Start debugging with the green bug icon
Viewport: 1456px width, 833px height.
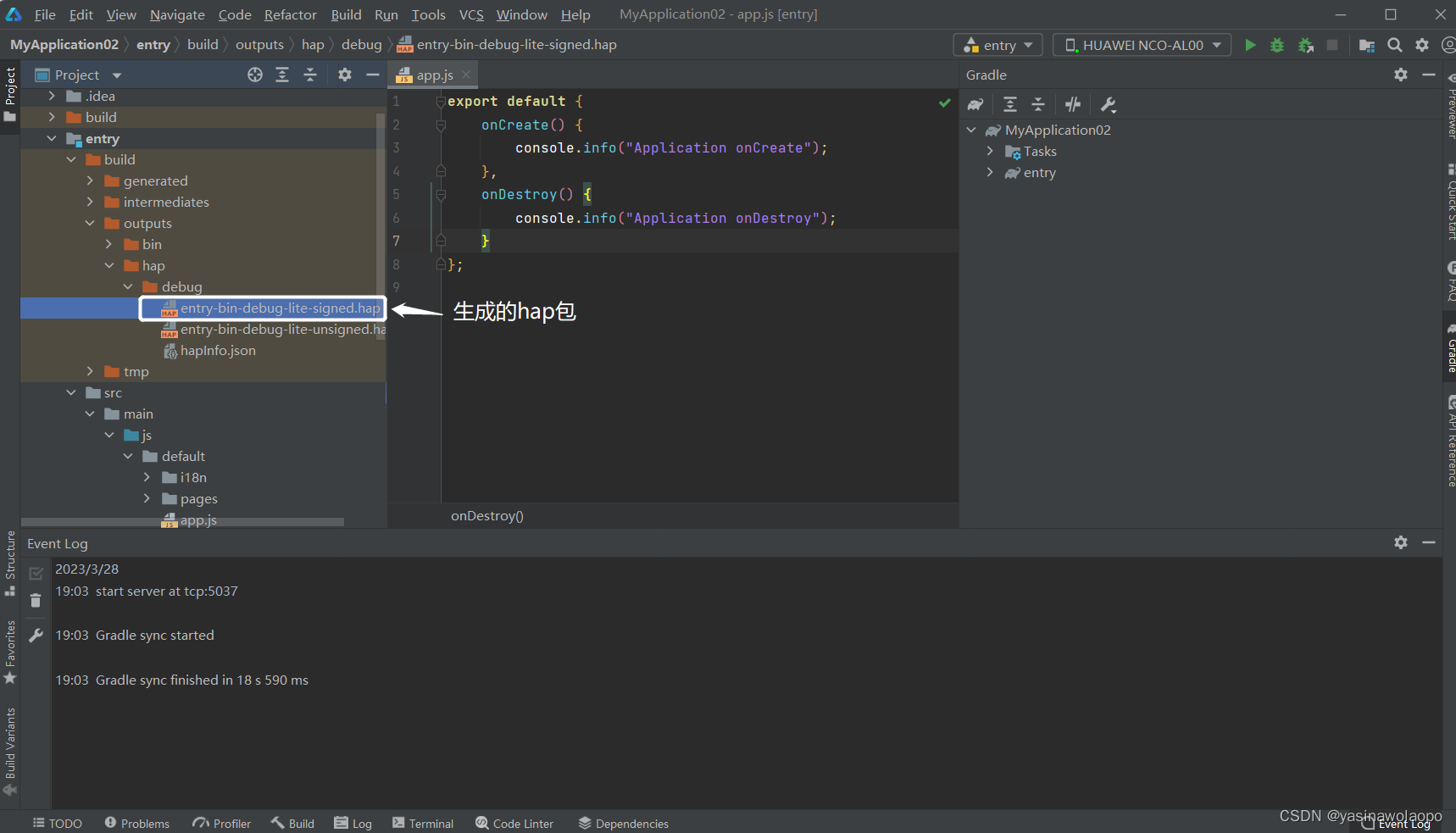tap(1277, 45)
